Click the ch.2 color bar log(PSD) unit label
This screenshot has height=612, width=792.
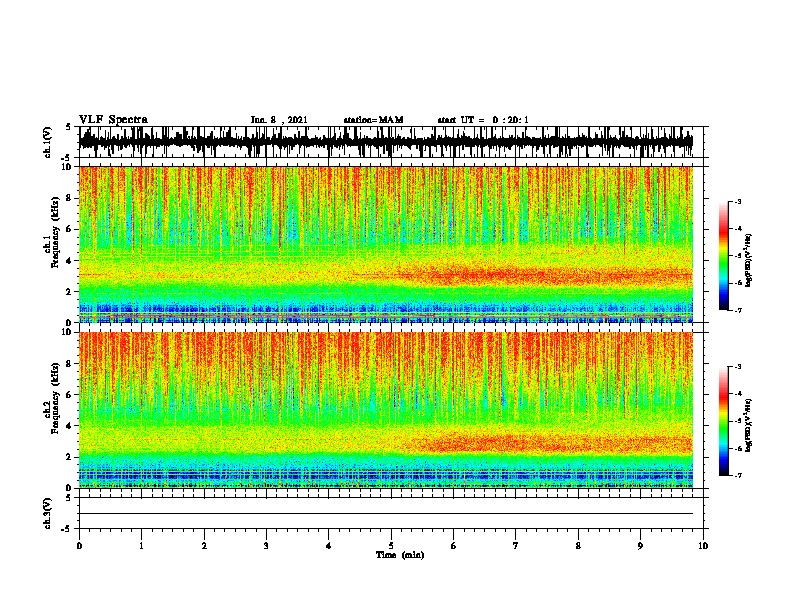[749, 426]
